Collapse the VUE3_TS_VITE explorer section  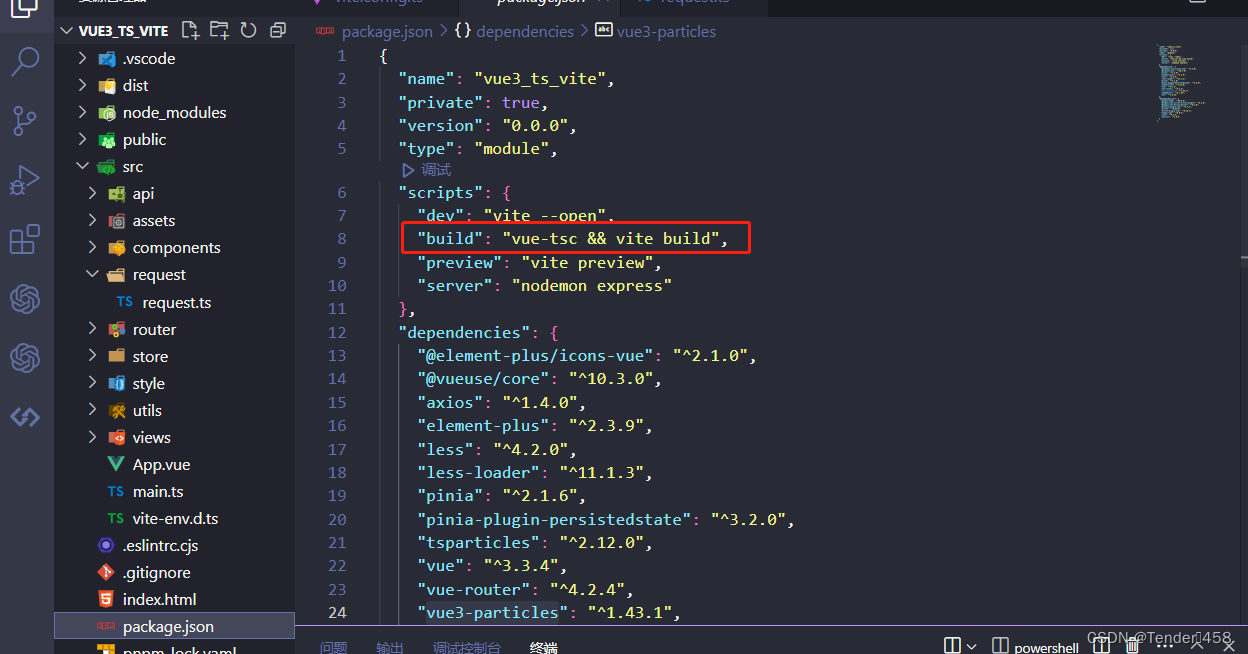tap(67, 31)
